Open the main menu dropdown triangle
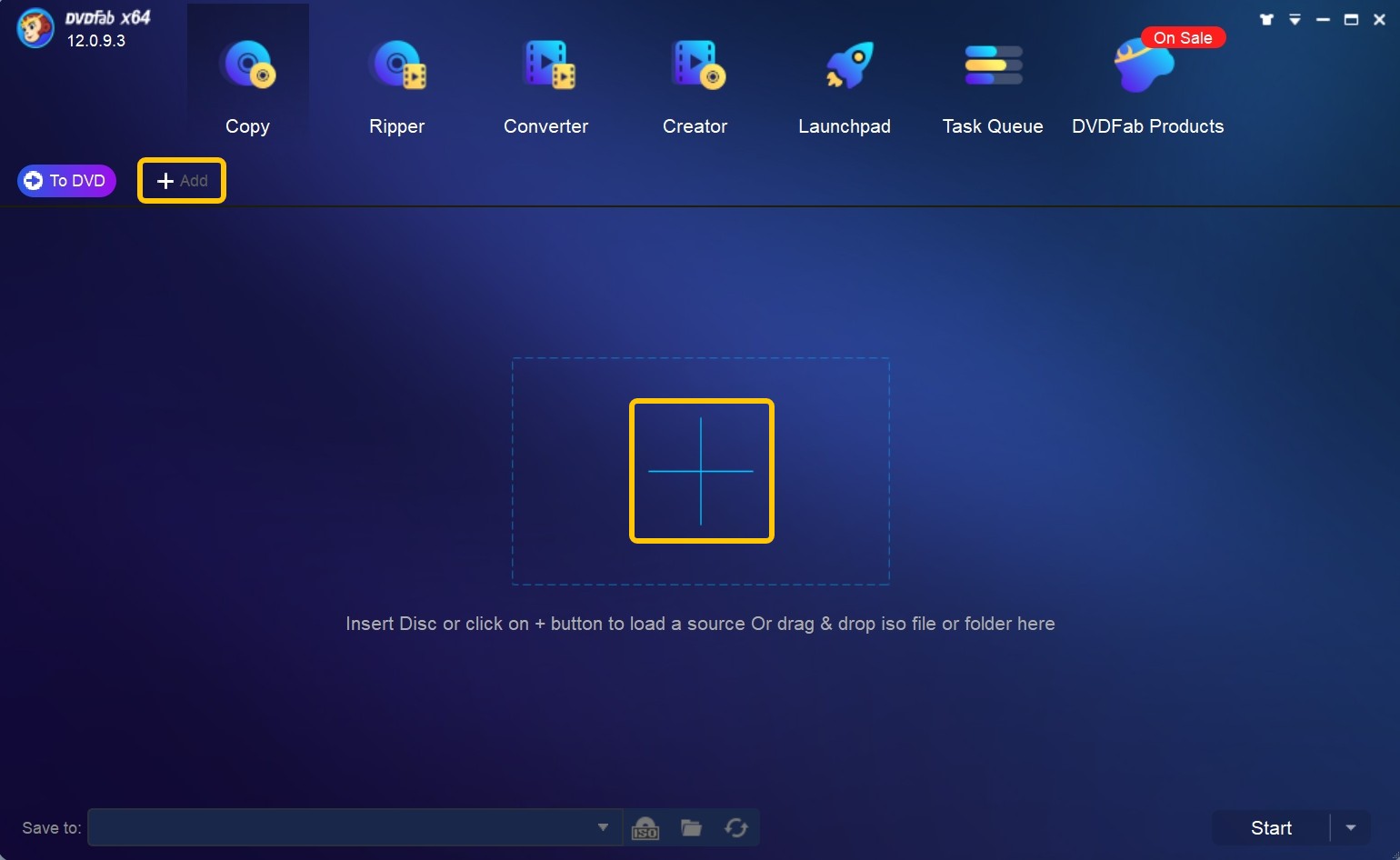The image size is (1400, 860). pos(1295,20)
